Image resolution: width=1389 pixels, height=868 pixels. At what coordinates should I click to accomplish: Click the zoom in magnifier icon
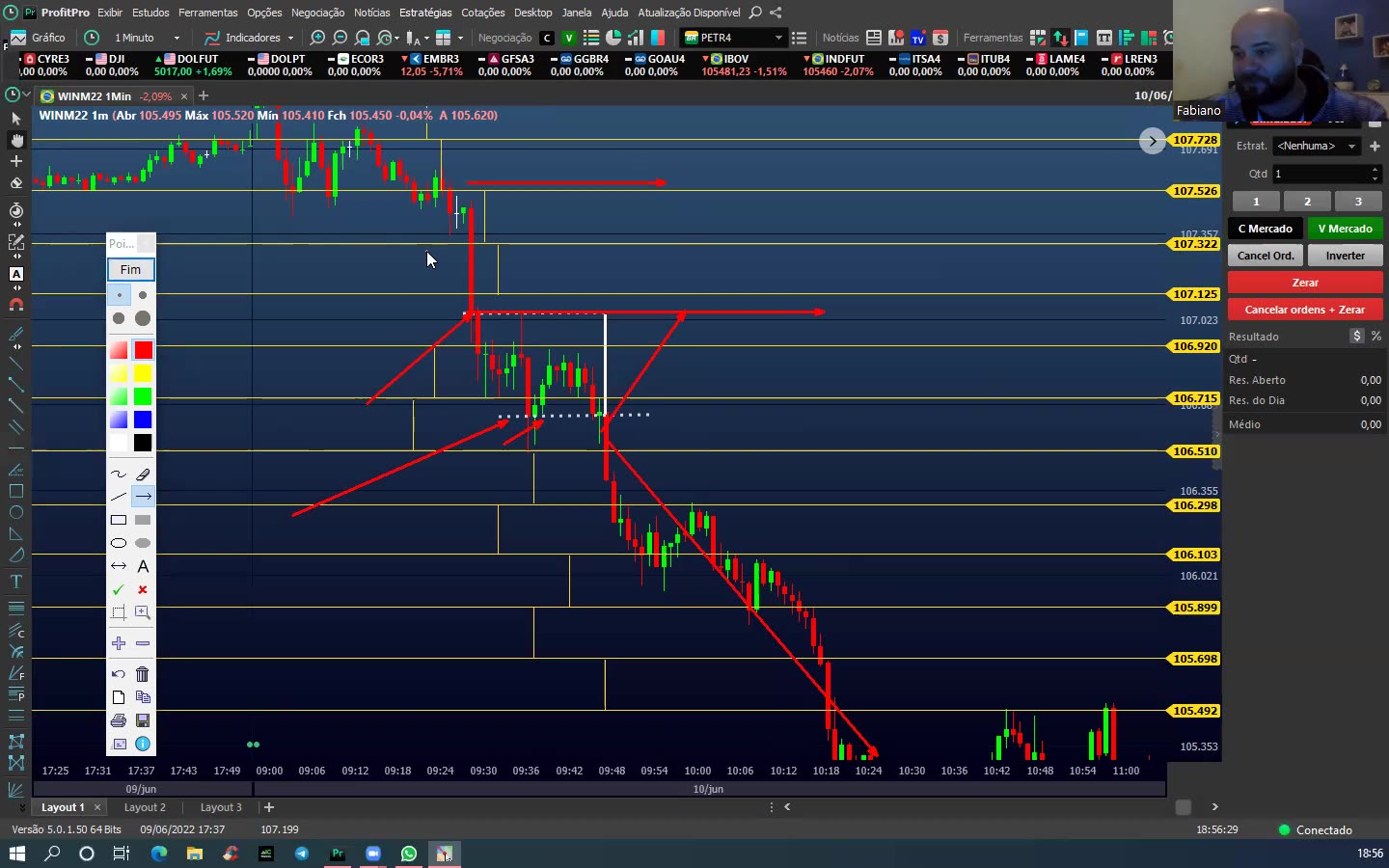[x=316, y=38]
